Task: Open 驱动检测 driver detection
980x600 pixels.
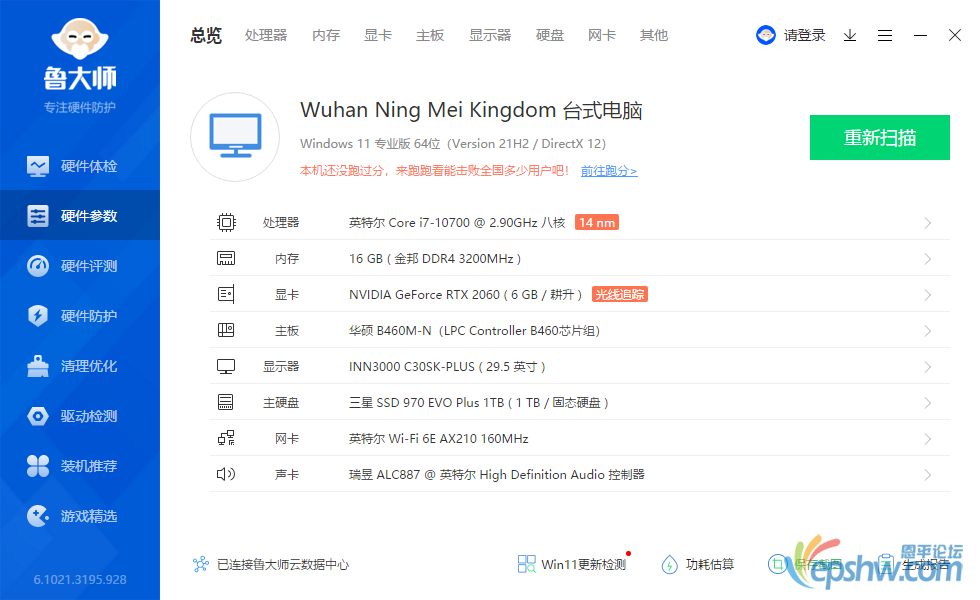Action: pyautogui.click(x=80, y=416)
